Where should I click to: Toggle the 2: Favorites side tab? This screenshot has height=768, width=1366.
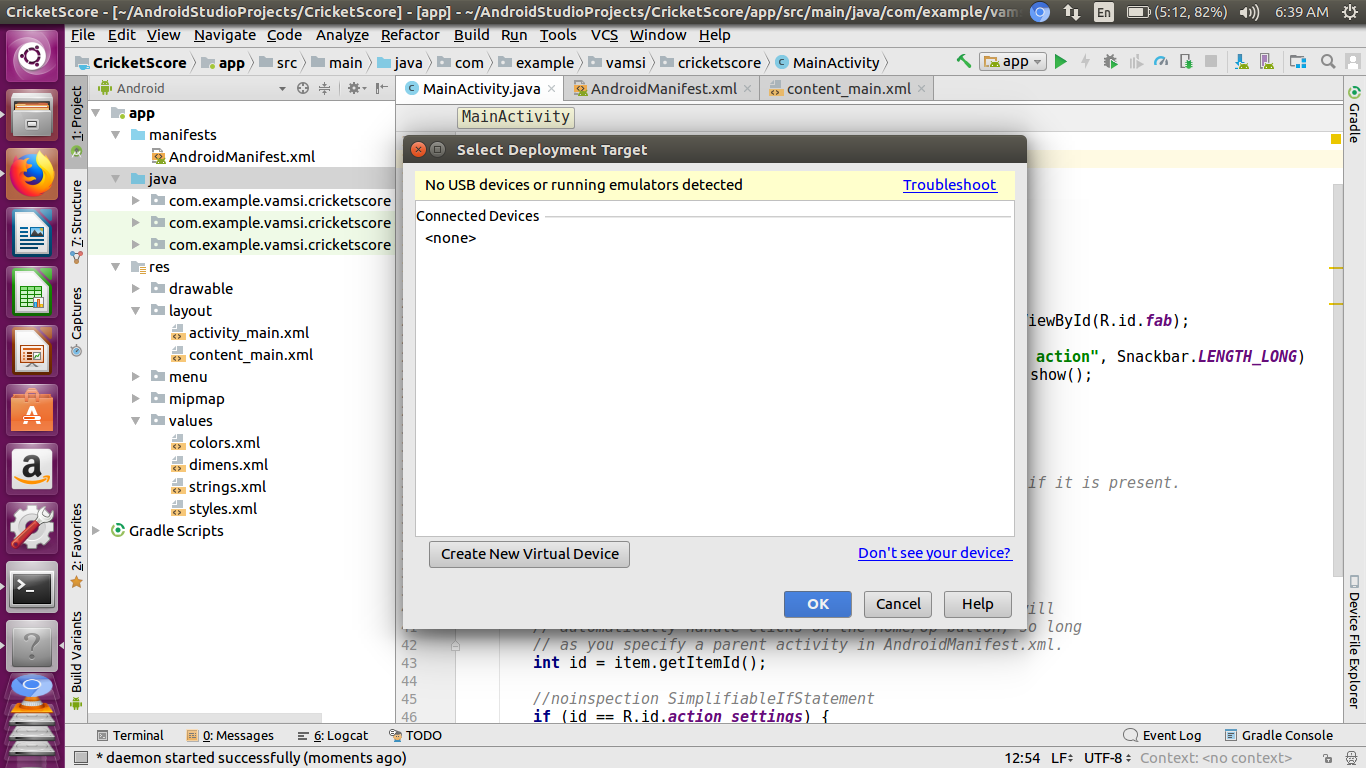pyautogui.click(x=77, y=546)
